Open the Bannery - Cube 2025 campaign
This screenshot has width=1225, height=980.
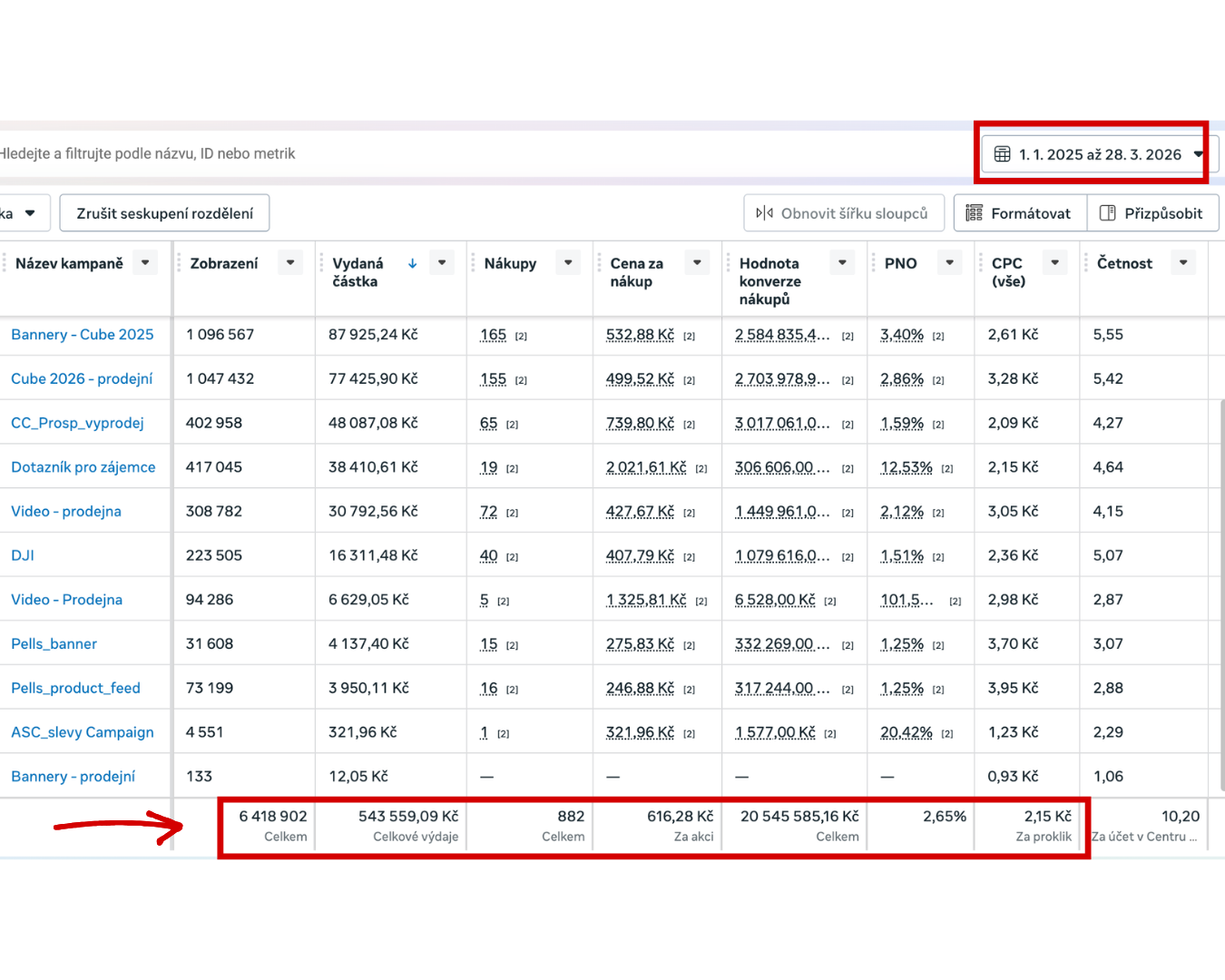tap(83, 335)
